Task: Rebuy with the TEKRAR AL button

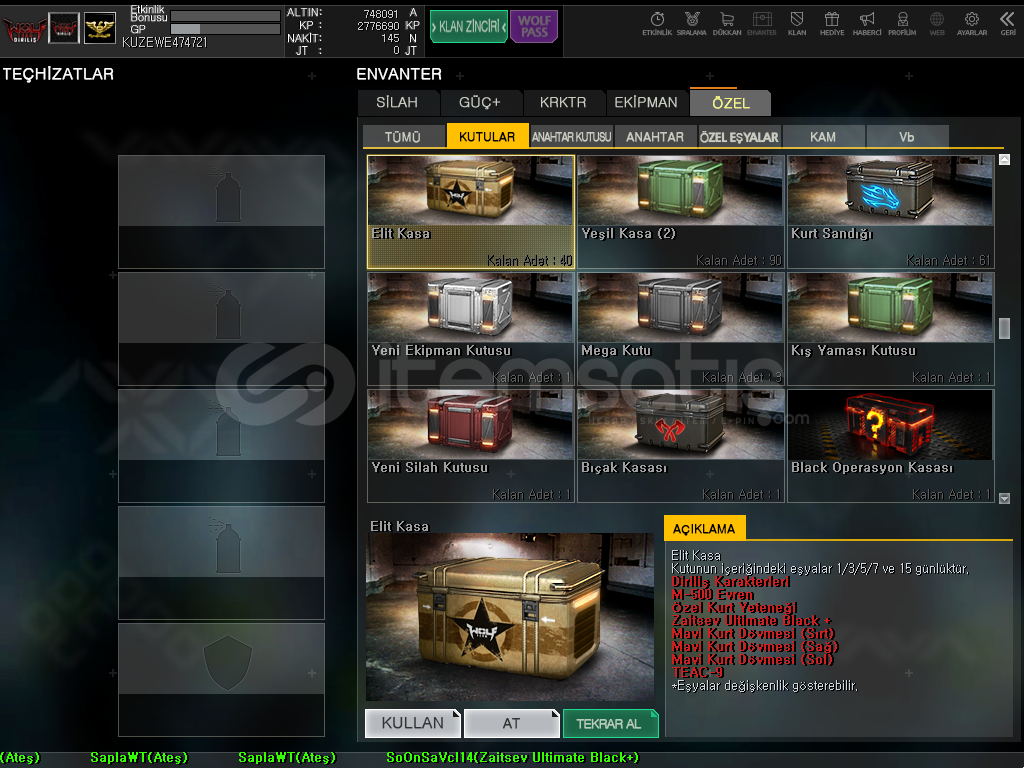Action: (610, 723)
